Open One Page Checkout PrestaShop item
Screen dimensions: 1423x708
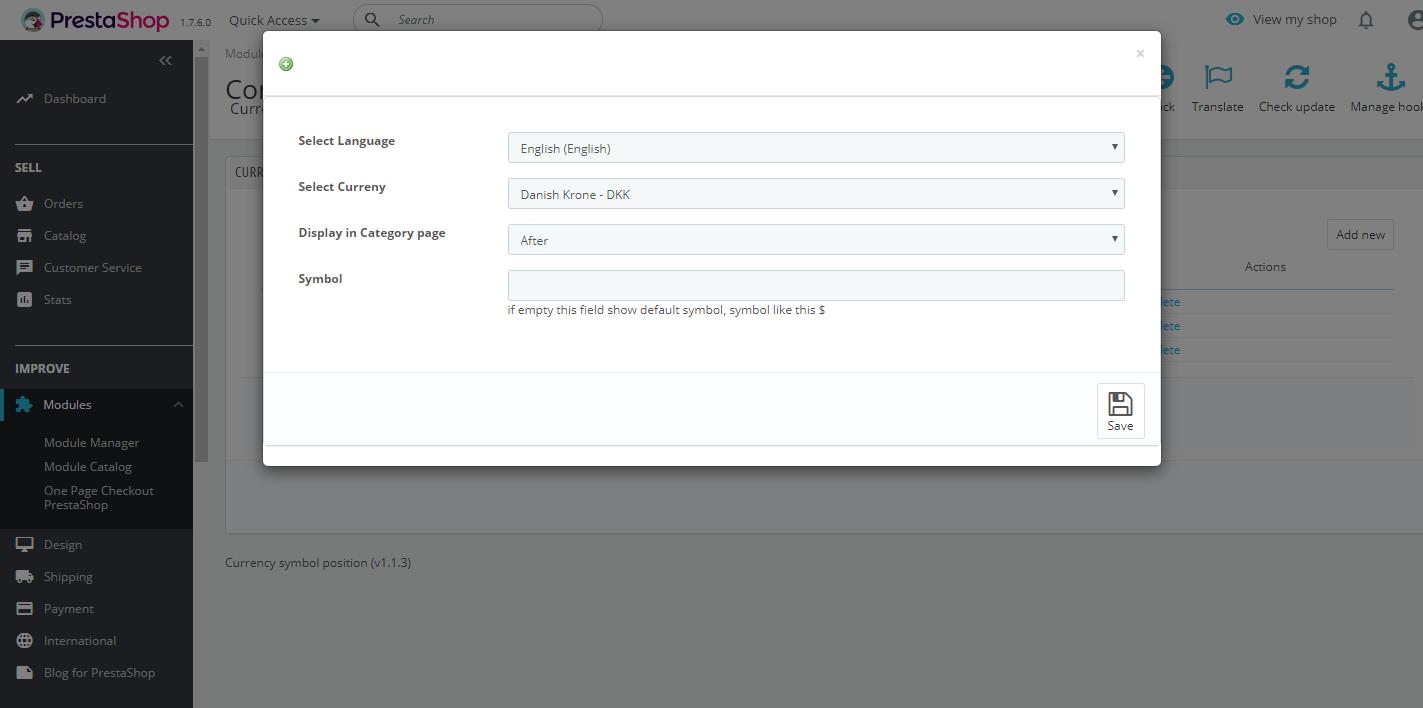(99, 498)
